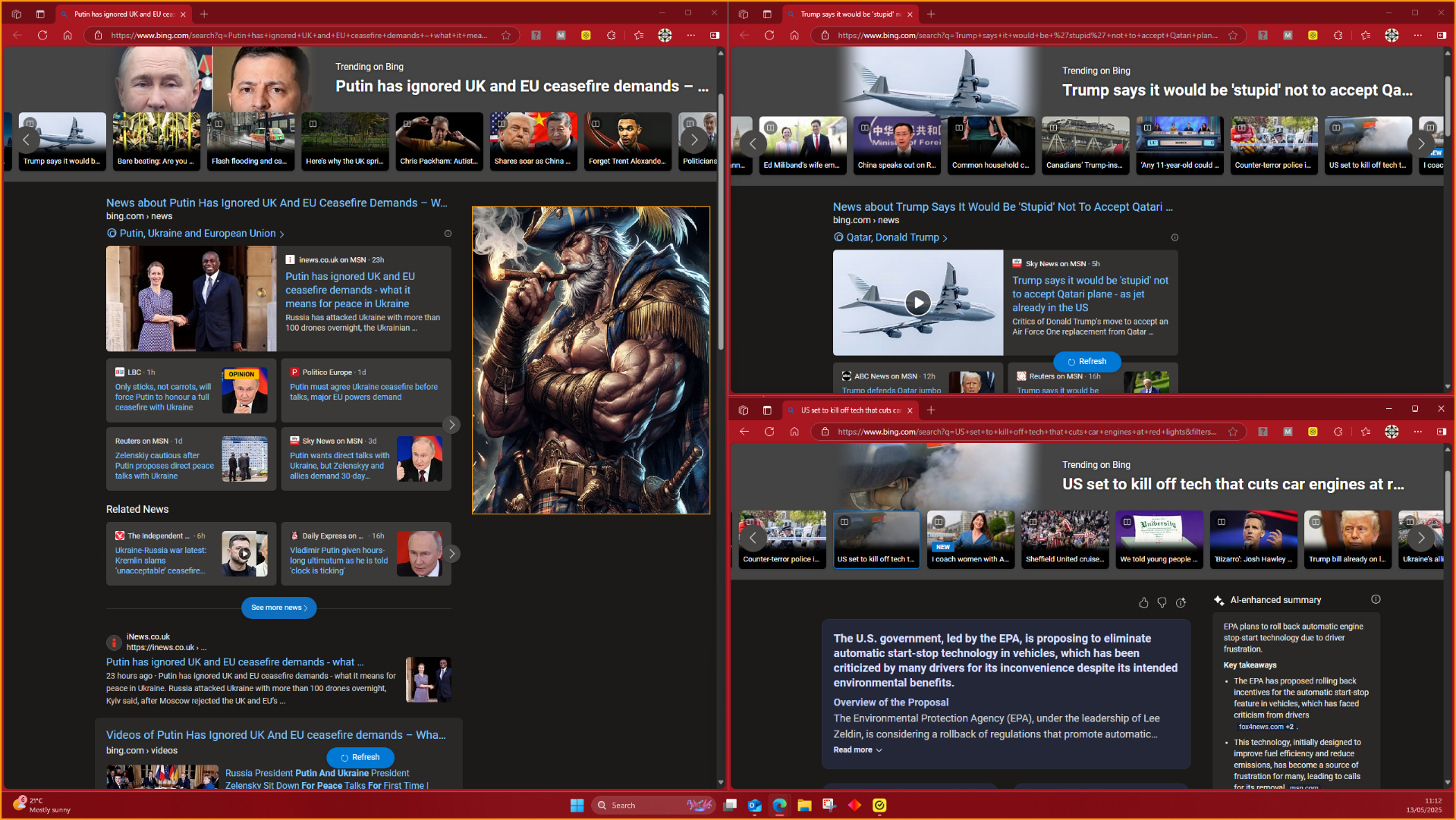Open a new tab in the Trump window
Image resolution: width=1456 pixels, height=820 pixels.
coord(931,14)
